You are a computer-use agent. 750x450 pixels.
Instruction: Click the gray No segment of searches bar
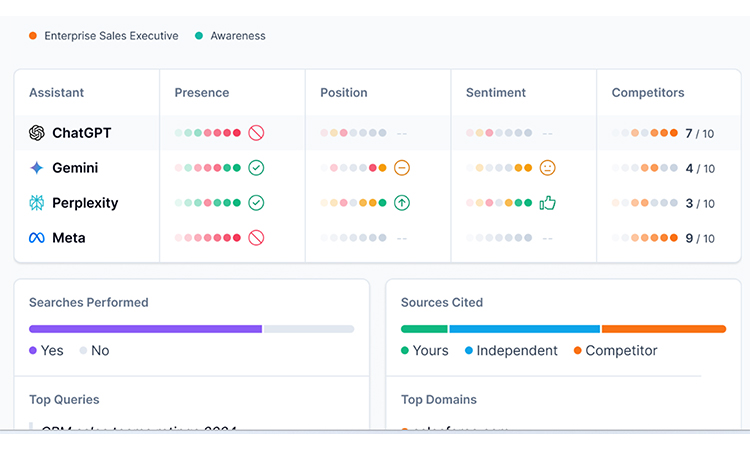click(309, 329)
